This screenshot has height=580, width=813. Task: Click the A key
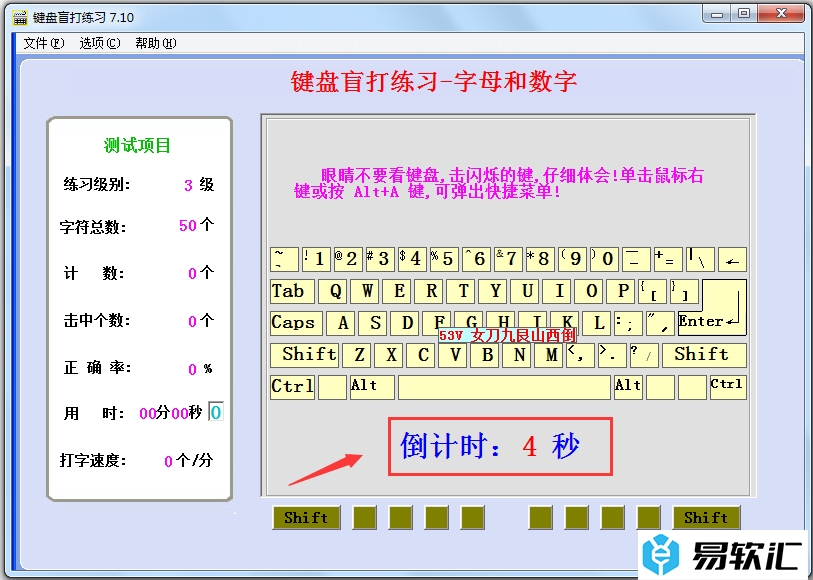[341, 323]
